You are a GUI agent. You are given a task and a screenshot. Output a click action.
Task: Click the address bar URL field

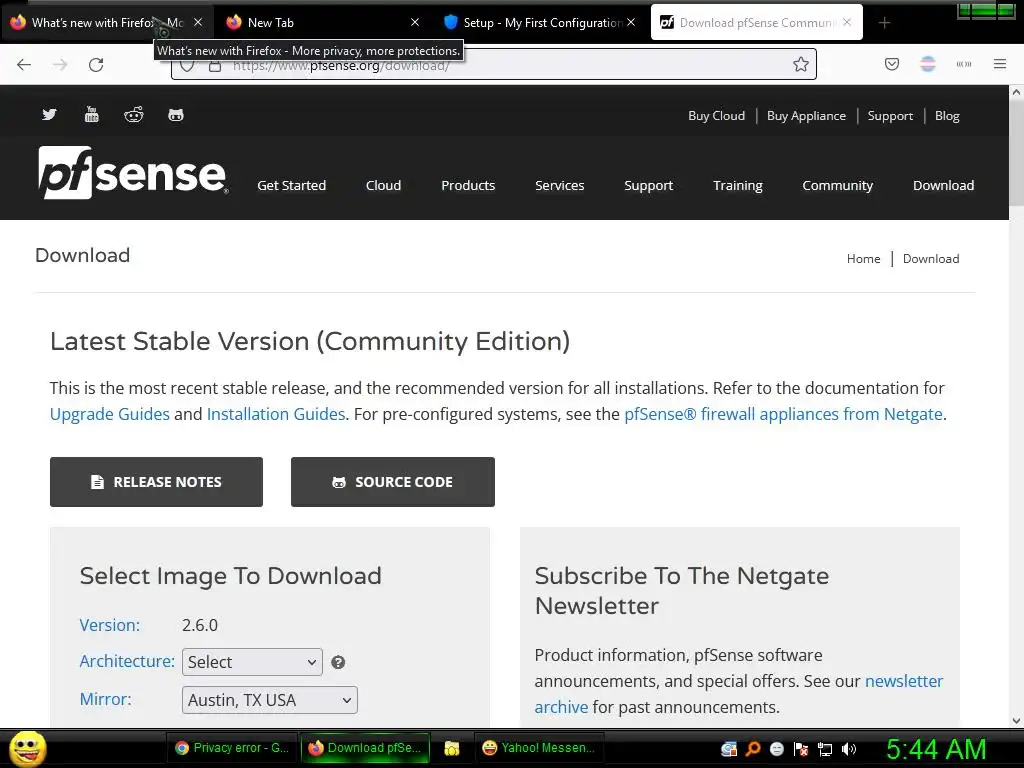click(493, 65)
